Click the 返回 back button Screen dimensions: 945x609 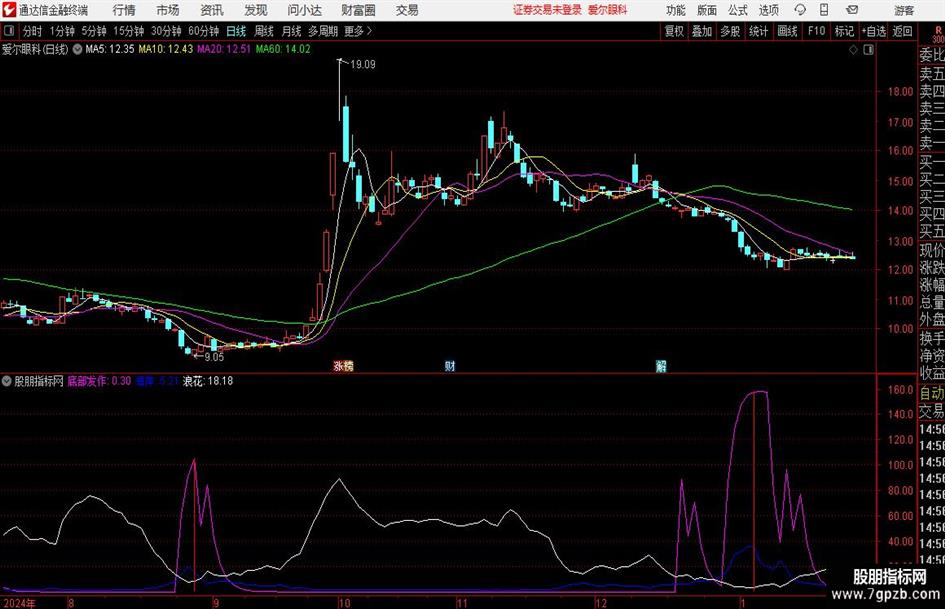tap(902, 31)
